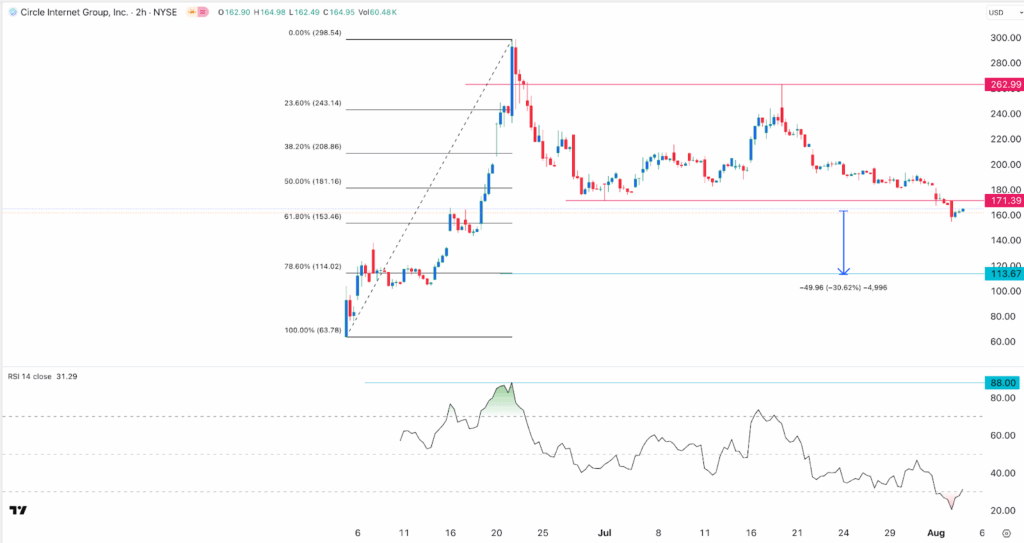The width and height of the screenshot is (1024, 543).
Task: Open the USD currency dropdown
Action: pyautogui.click(x=1003, y=12)
